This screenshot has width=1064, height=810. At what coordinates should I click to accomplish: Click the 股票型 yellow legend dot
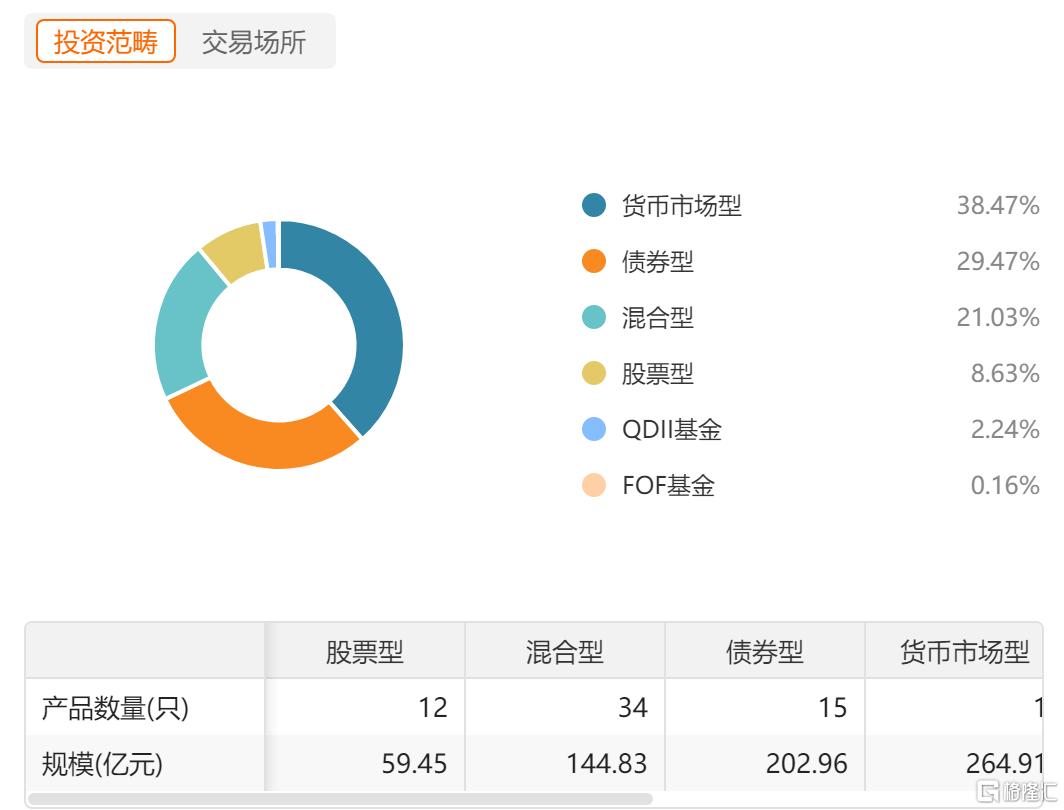click(x=594, y=373)
